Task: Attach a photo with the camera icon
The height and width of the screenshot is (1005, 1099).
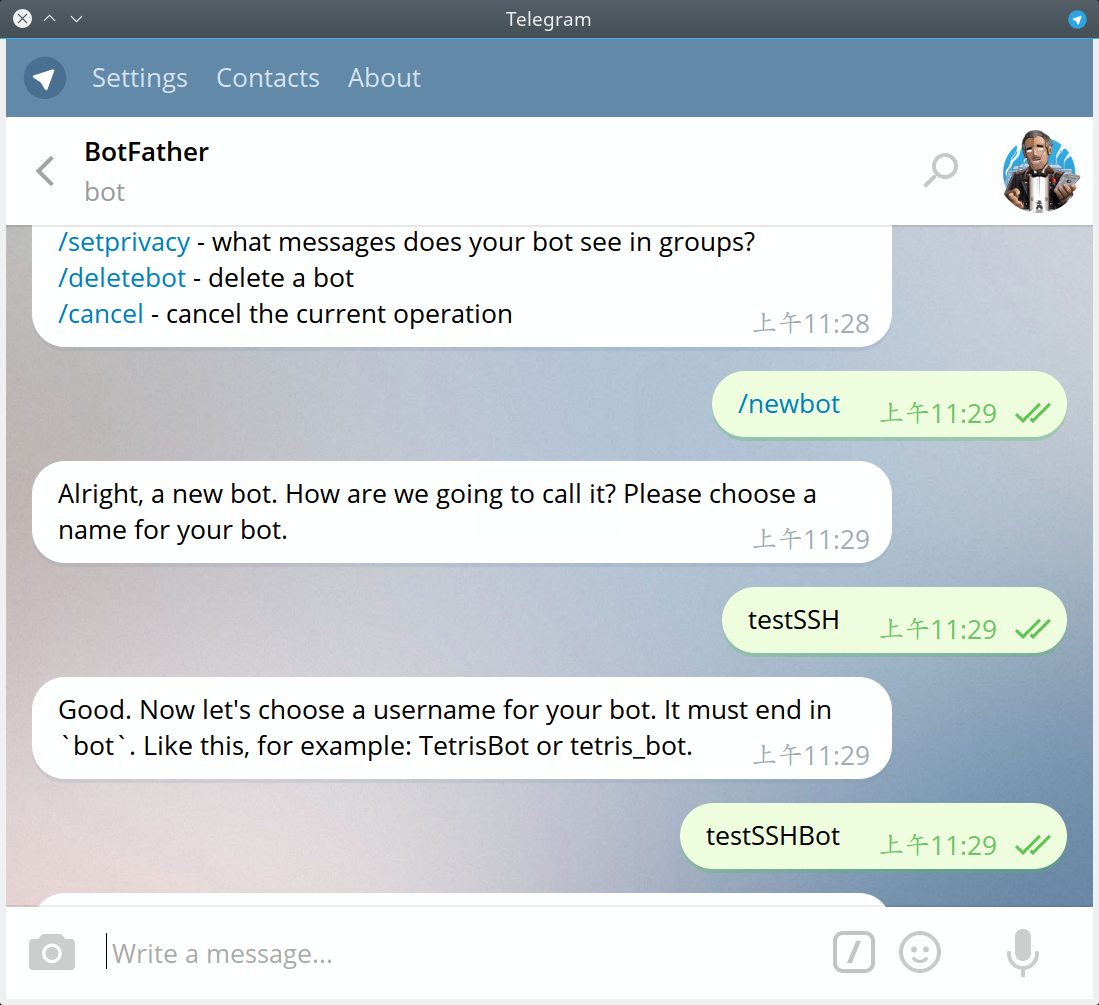Action: click(x=52, y=952)
